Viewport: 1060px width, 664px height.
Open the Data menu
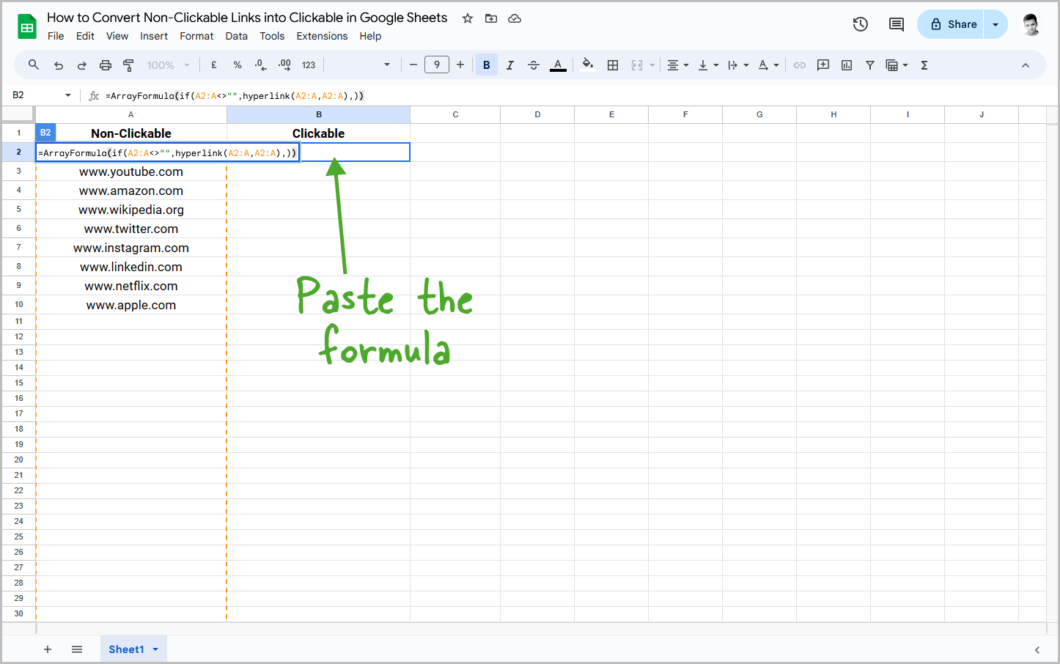pos(236,36)
